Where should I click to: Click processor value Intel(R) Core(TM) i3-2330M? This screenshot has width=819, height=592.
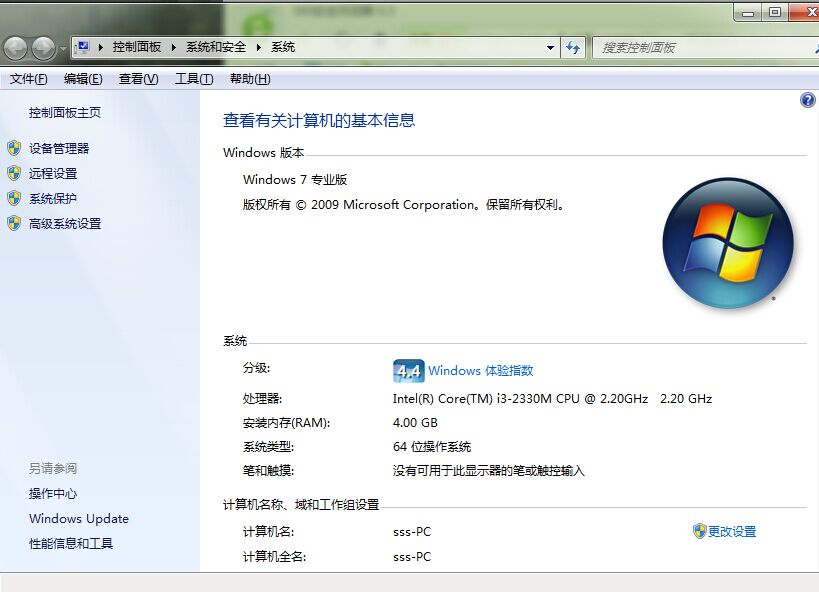[x=552, y=399]
